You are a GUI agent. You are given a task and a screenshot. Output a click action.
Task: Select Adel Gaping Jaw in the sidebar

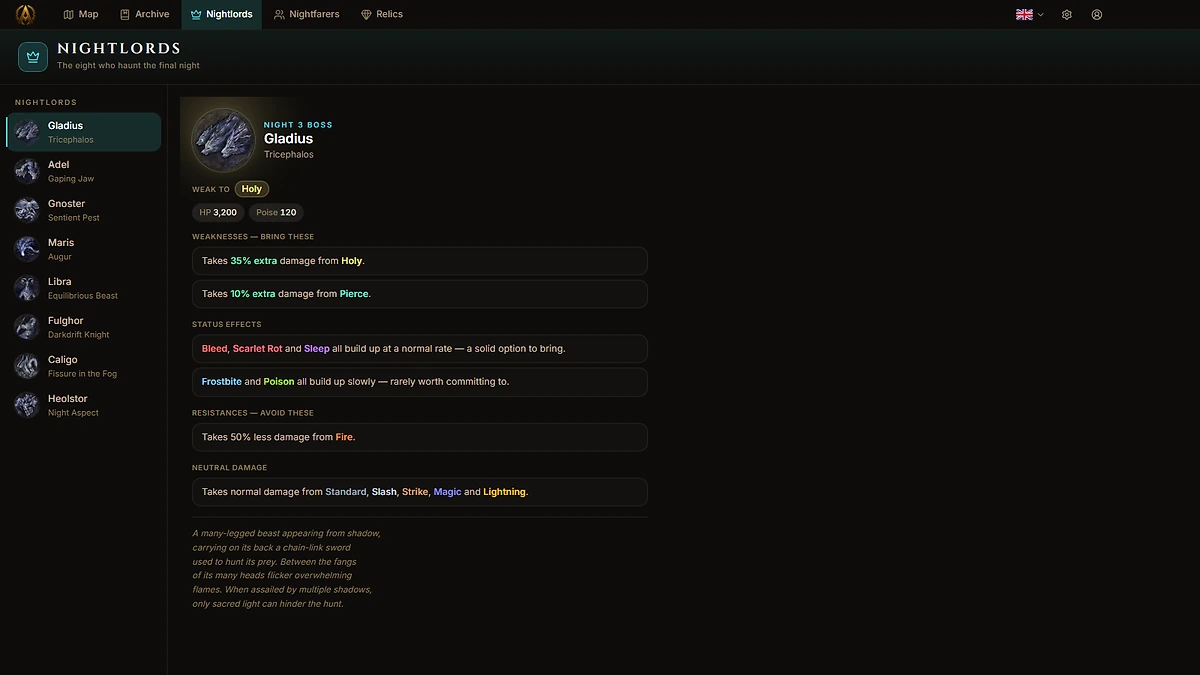coord(84,171)
